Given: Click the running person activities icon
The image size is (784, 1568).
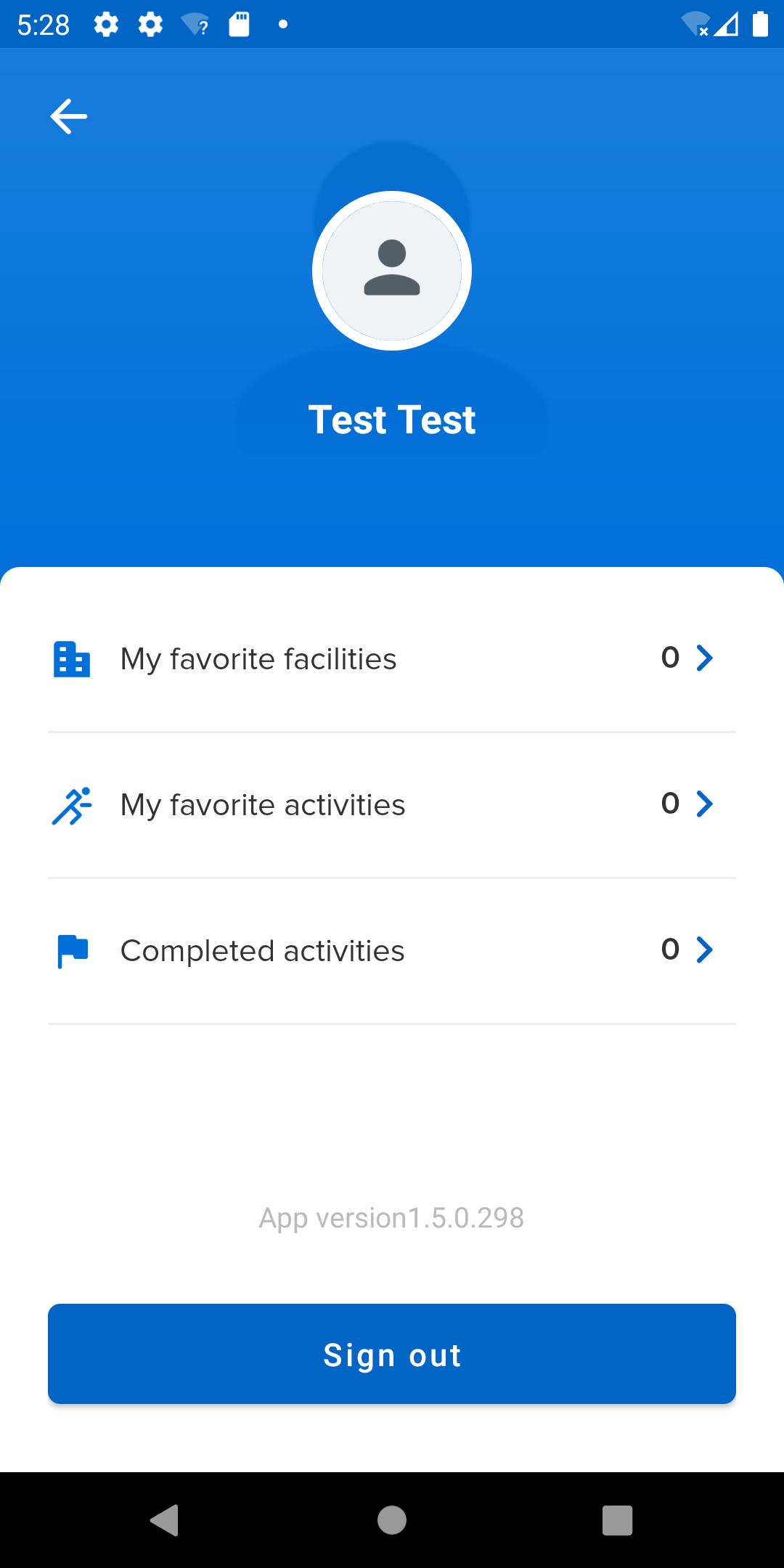Looking at the screenshot, I should point(72,805).
